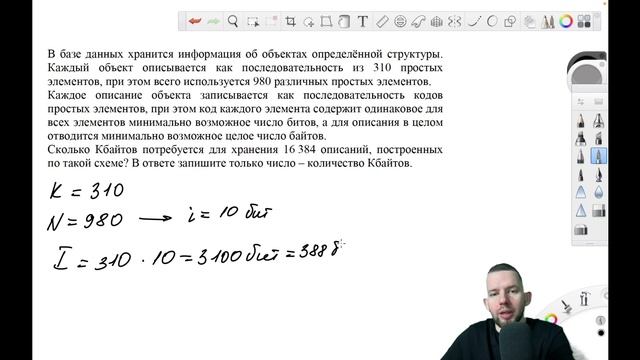640x360 pixels.
Task: Choose the water-drop blur brush
Action: [x=598, y=193]
